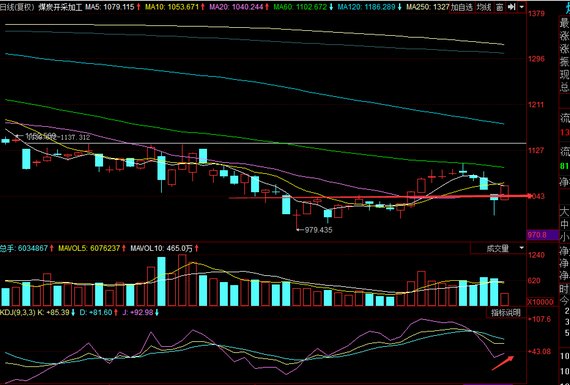Image resolution: width=570 pixels, height=385 pixels.
Task: Expand the top toolbar dropdown arrow
Action: [522, 7]
